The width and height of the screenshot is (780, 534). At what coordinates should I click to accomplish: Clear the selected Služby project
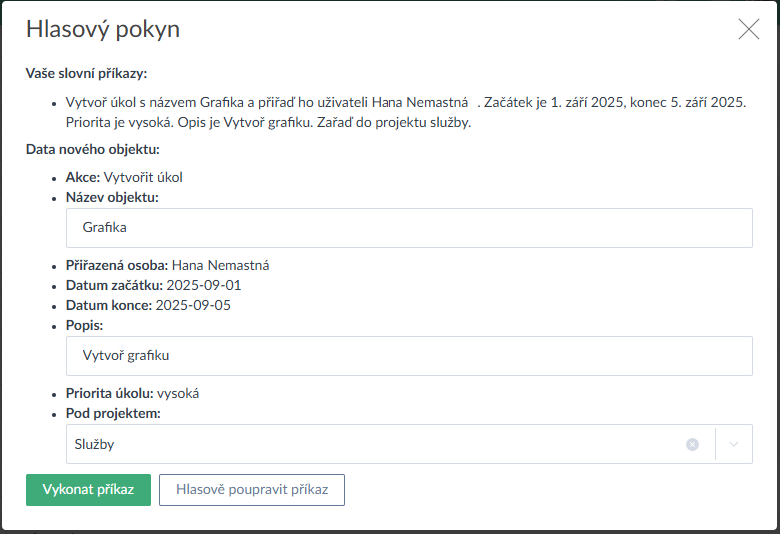692,444
